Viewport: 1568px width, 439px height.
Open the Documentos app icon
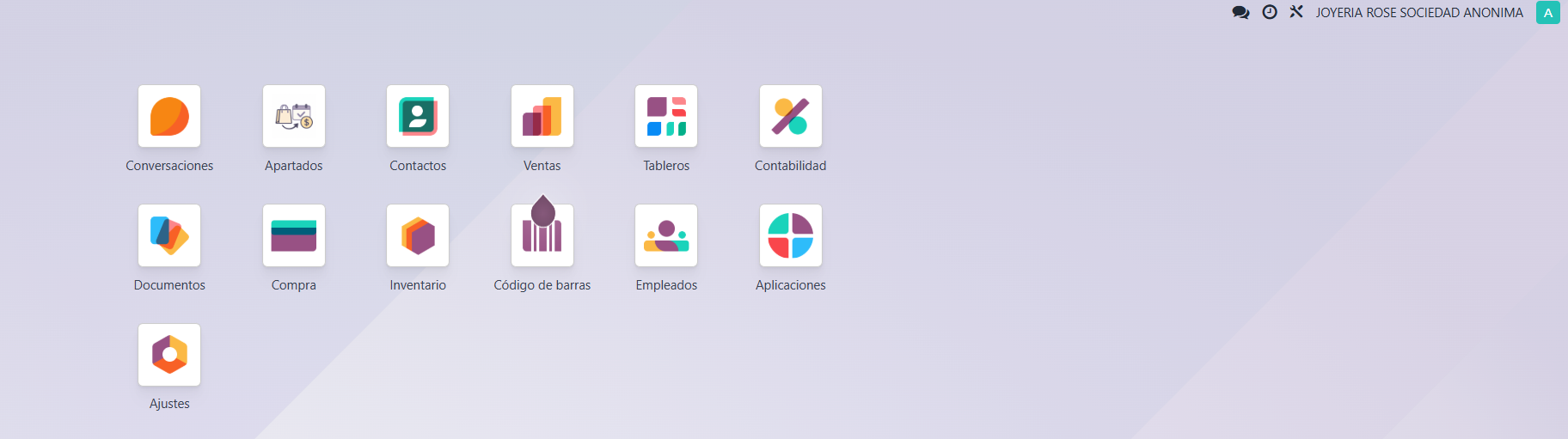(x=169, y=235)
